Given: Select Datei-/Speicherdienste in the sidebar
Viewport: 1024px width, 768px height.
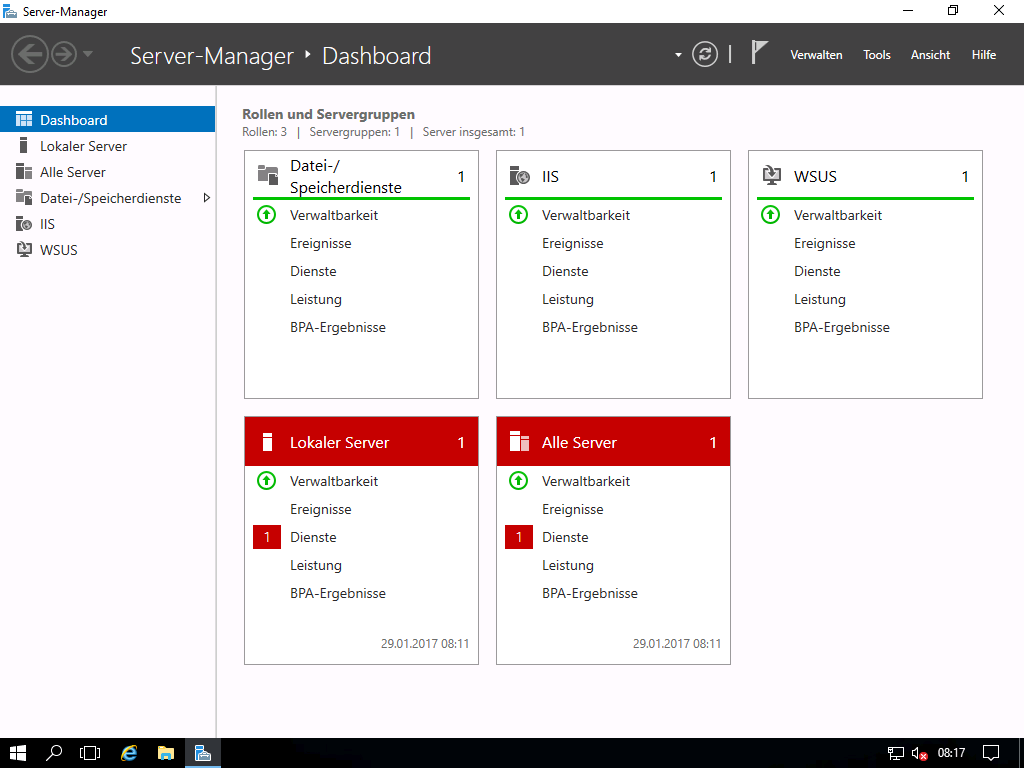Looking at the screenshot, I should pyautogui.click(x=107, y=198).
